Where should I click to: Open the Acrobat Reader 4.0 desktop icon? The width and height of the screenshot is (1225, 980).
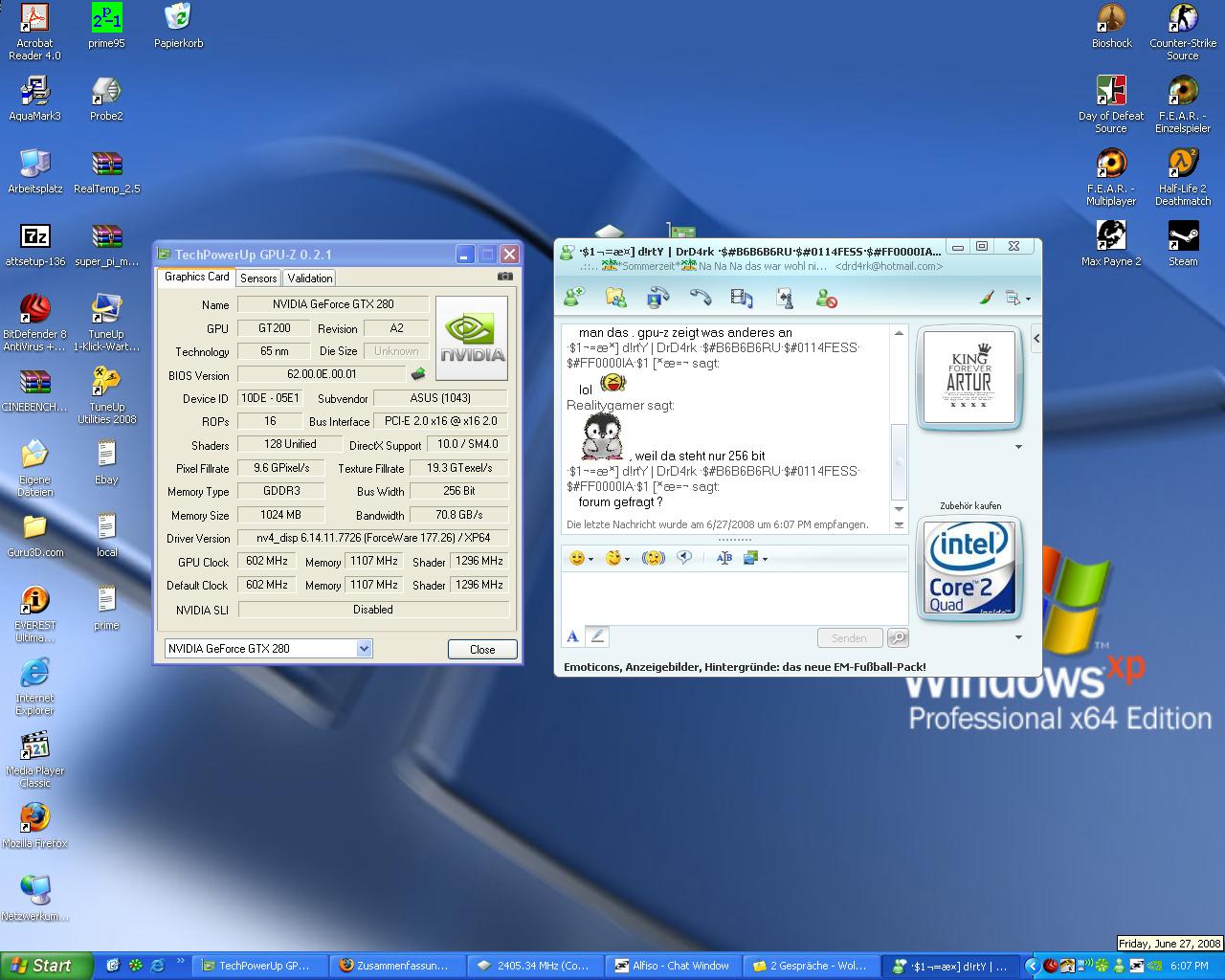[x=34, y=32]
